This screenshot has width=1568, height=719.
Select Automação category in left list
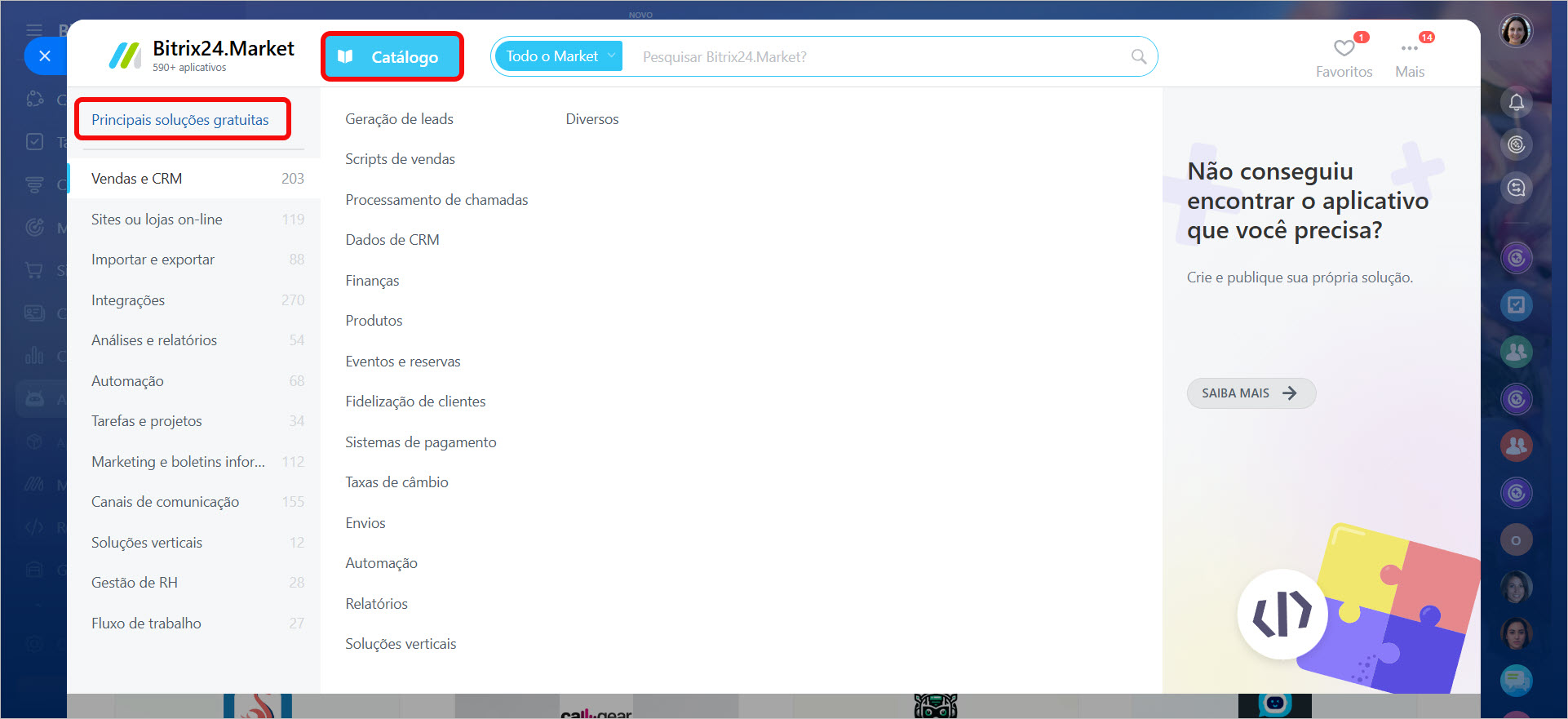[194, 381]
